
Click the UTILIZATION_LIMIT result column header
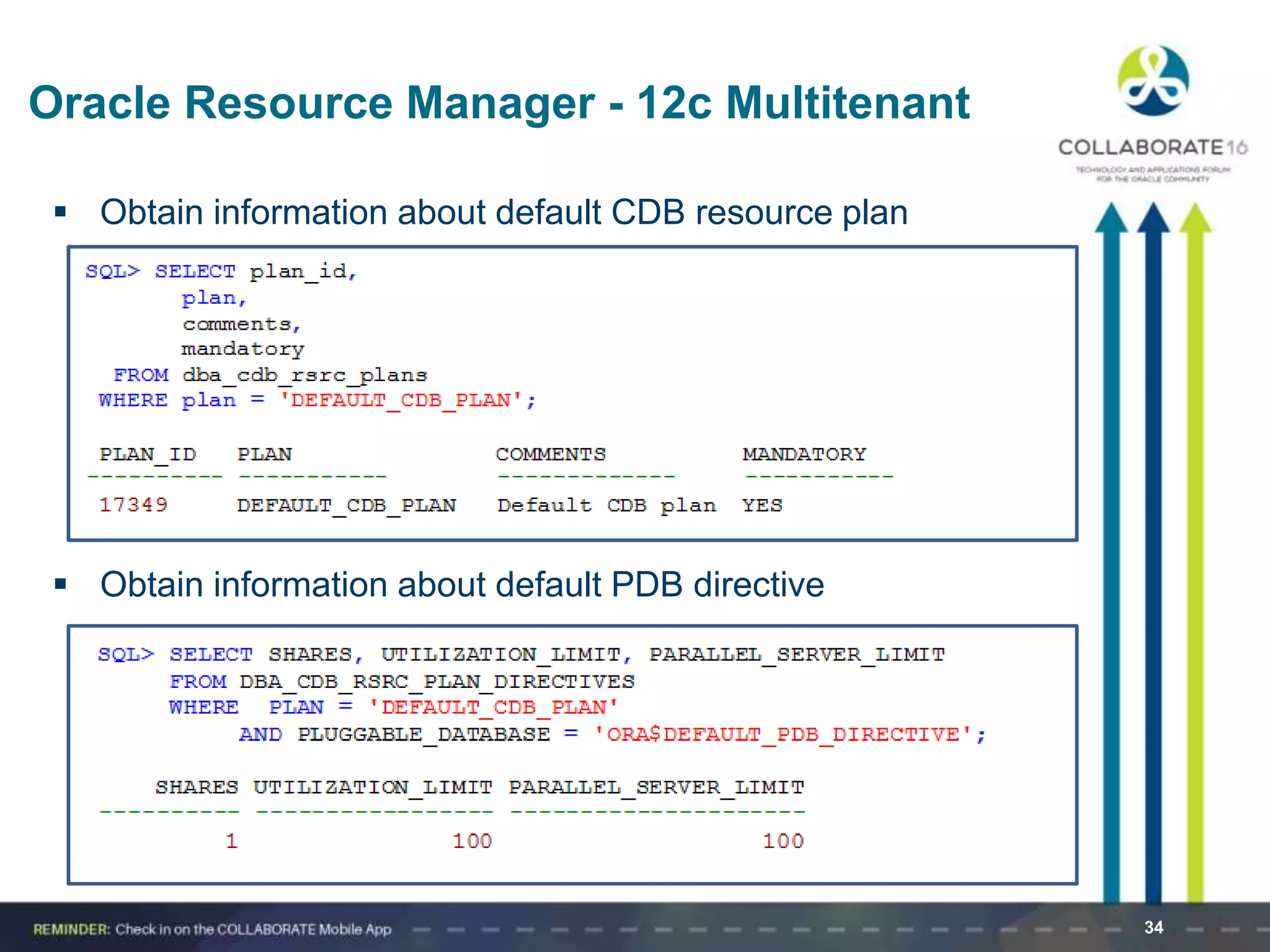click(x=373, y=788)
